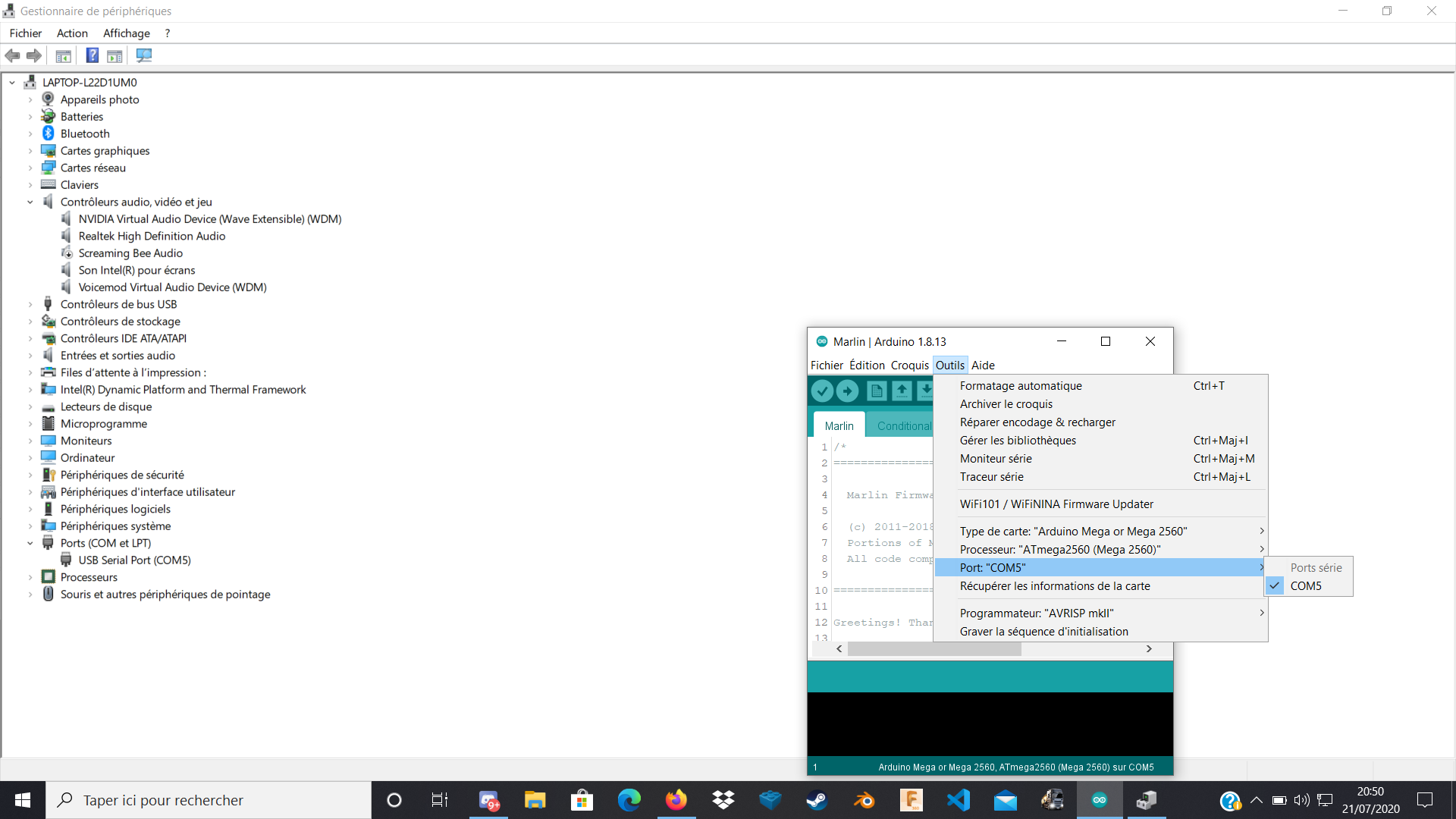Choose Moniteur série from the Outils menu
This screenshot has width=1456, height=819.
[x=996, y=458]
